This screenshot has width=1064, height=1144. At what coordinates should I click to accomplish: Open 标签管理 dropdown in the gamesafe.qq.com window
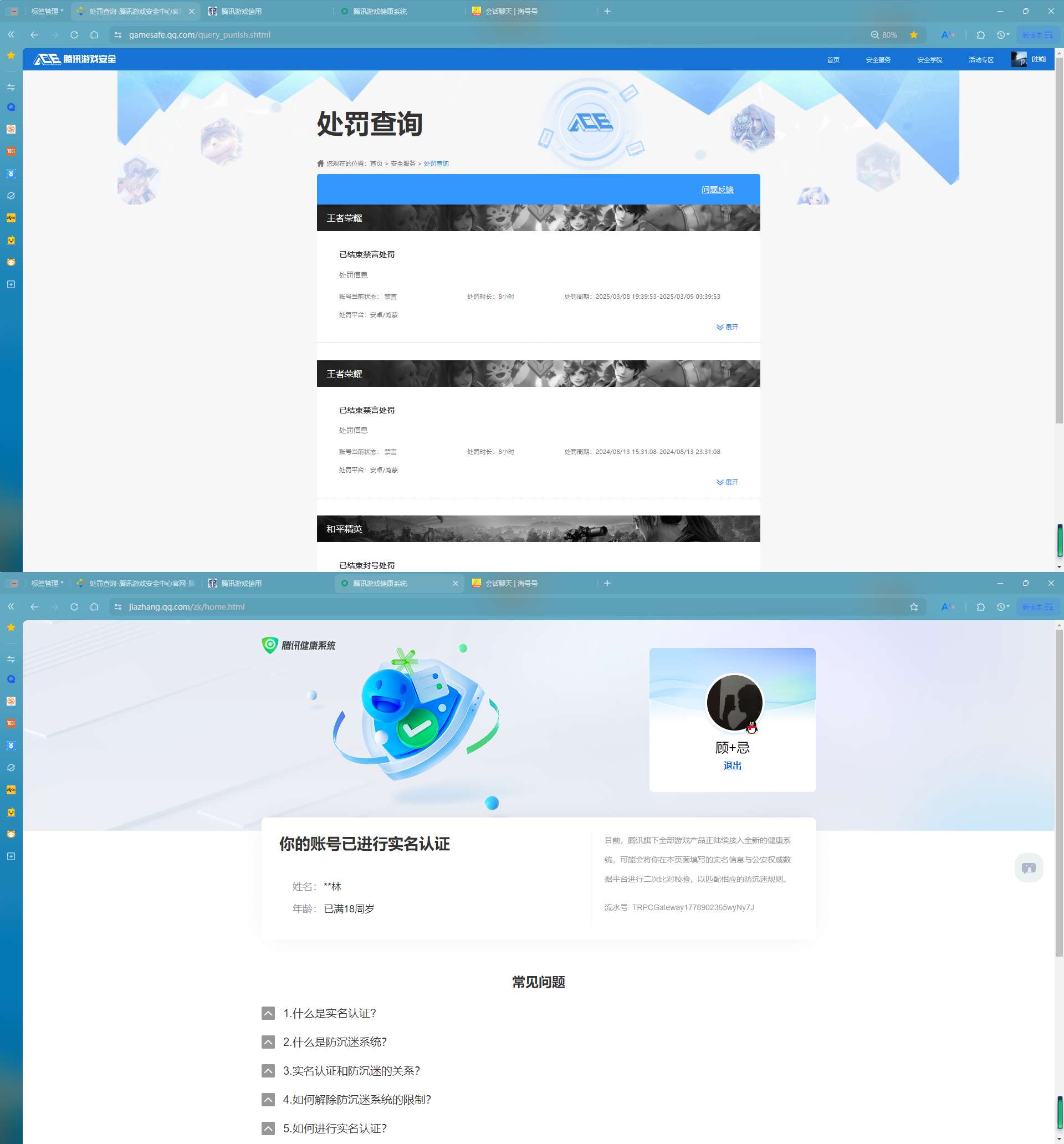click(47, 12)
